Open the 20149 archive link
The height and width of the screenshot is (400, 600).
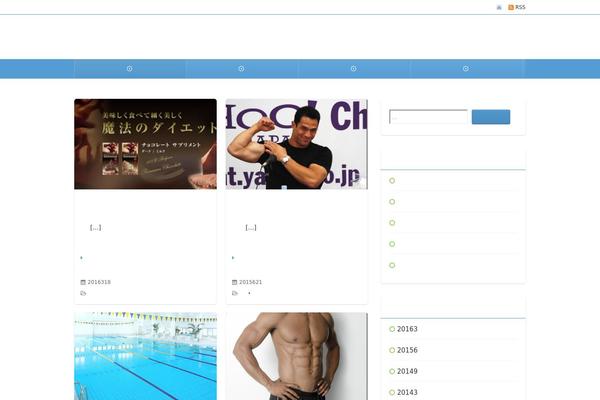pos(407,371)
